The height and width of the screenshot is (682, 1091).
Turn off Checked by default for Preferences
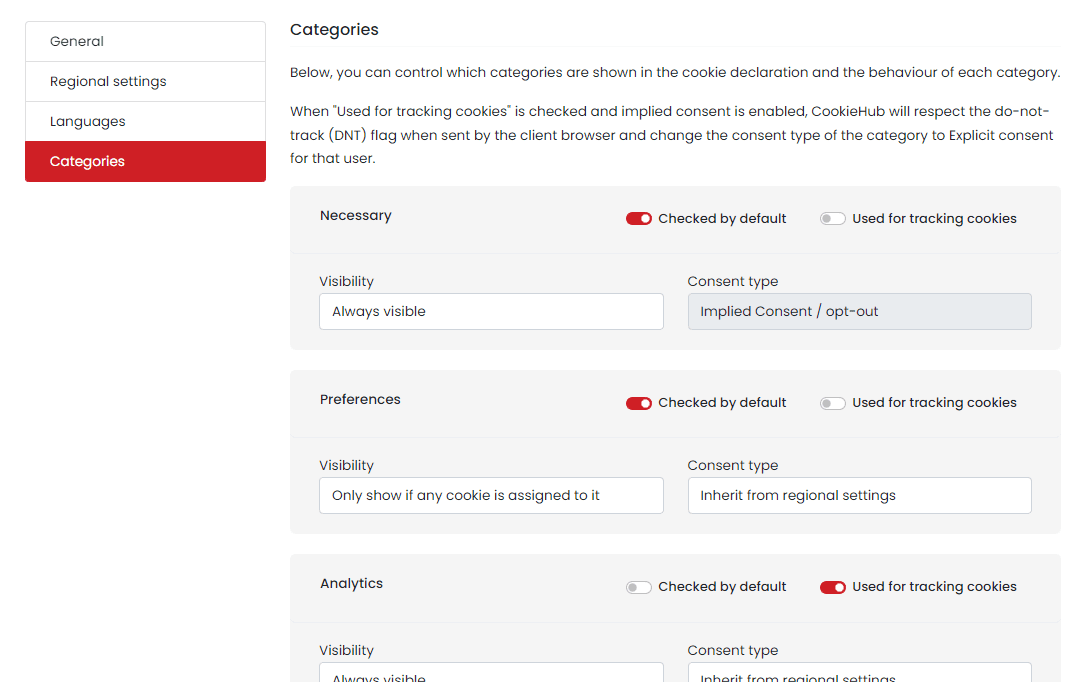[x=638, y=403]
